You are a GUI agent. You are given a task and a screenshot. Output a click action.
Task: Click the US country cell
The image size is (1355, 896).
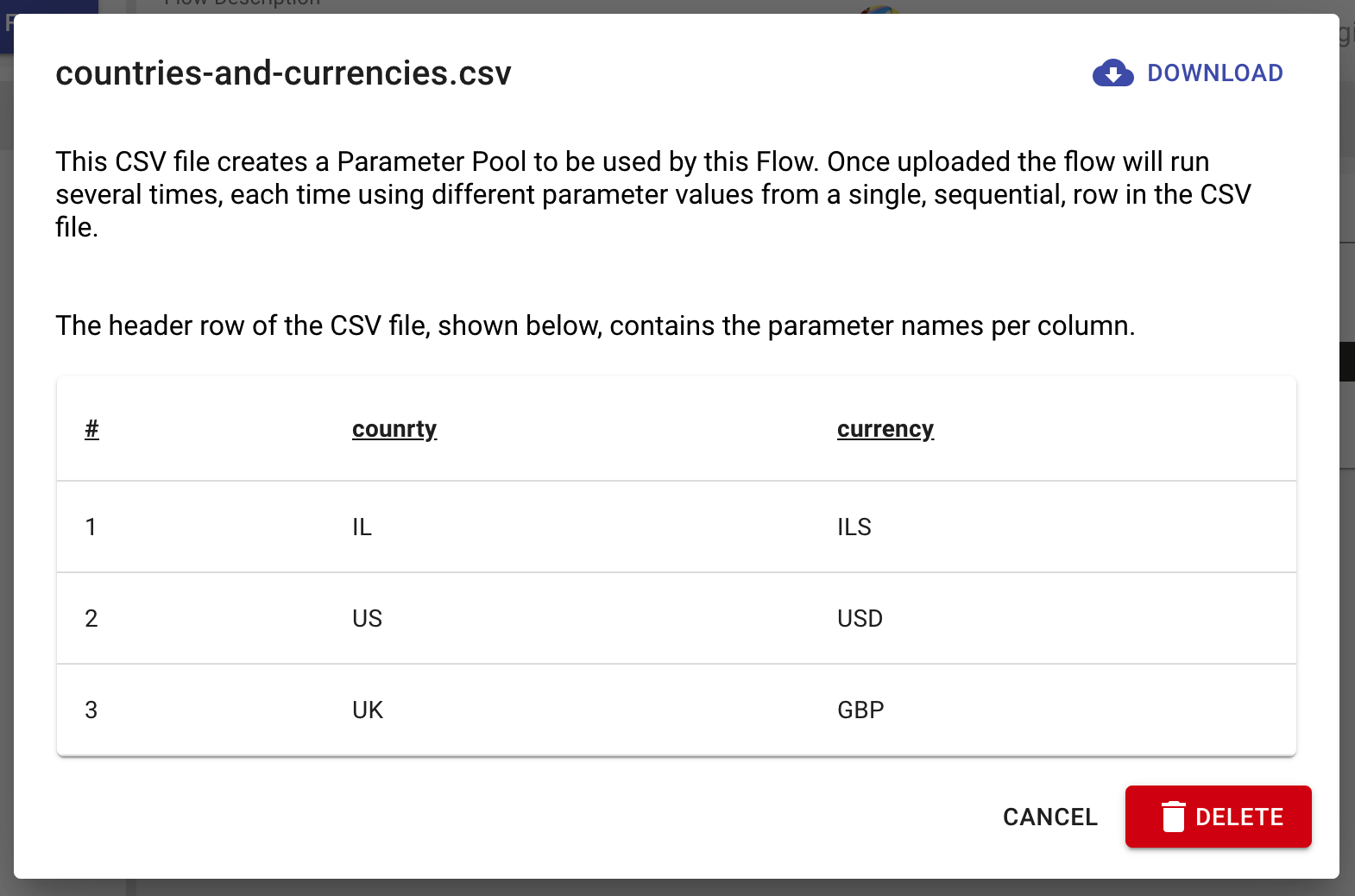(367, 618)
